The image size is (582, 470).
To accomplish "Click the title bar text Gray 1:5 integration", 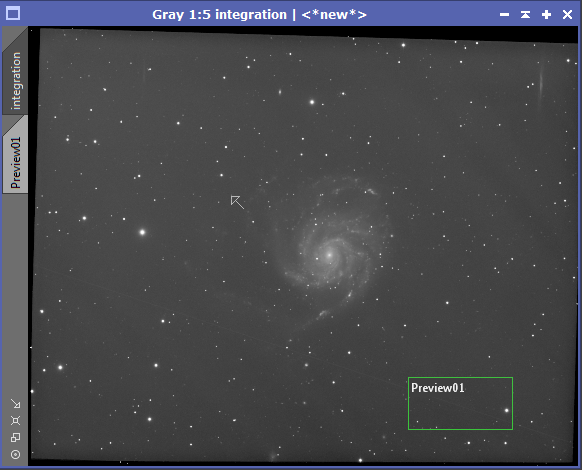I will (x=219, y=14).
